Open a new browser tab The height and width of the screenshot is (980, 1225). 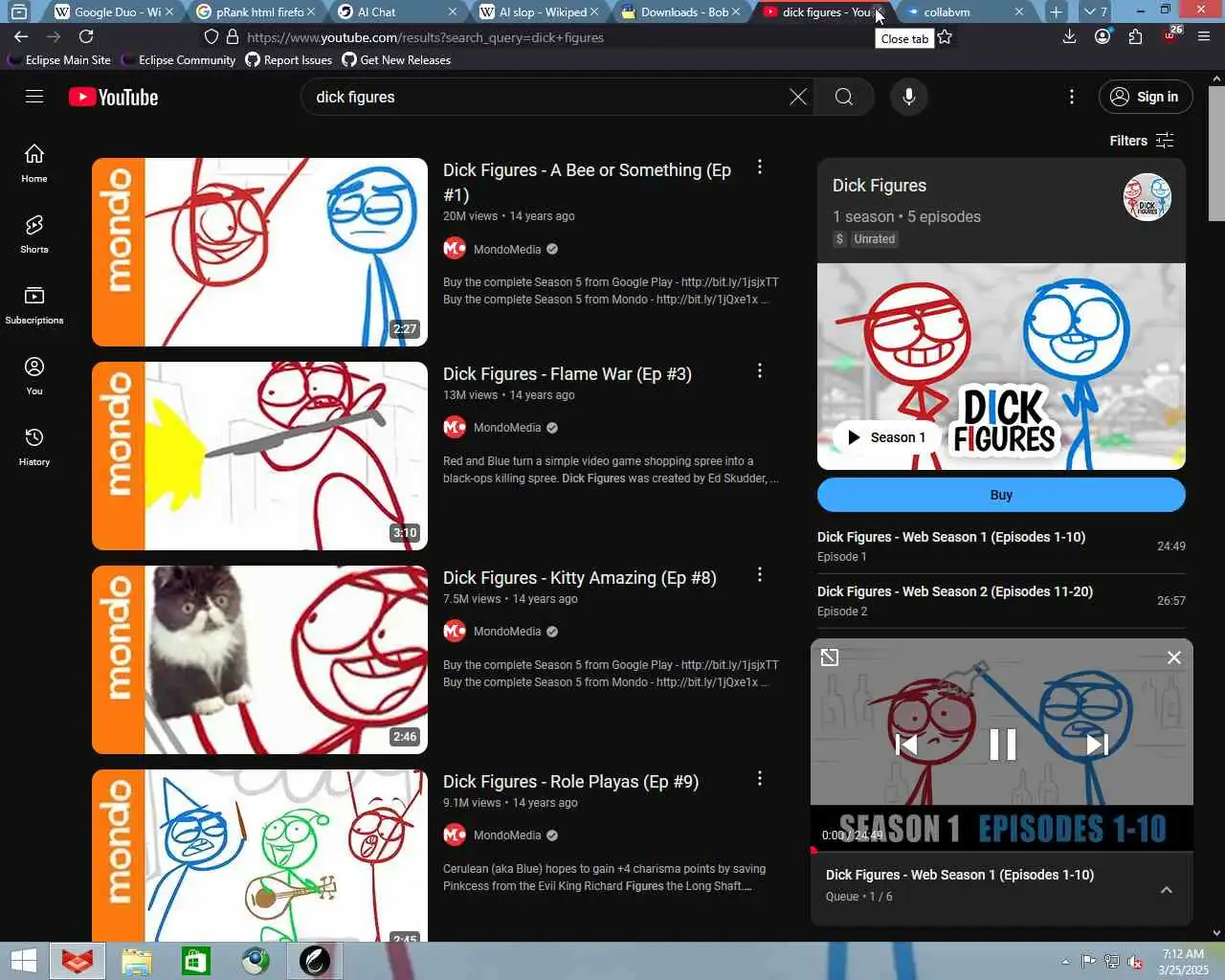point(1056,11)
